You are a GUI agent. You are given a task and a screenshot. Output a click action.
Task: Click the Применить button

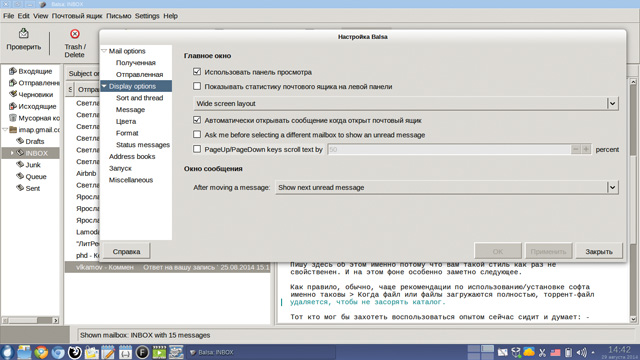click(x=548, y=251)
